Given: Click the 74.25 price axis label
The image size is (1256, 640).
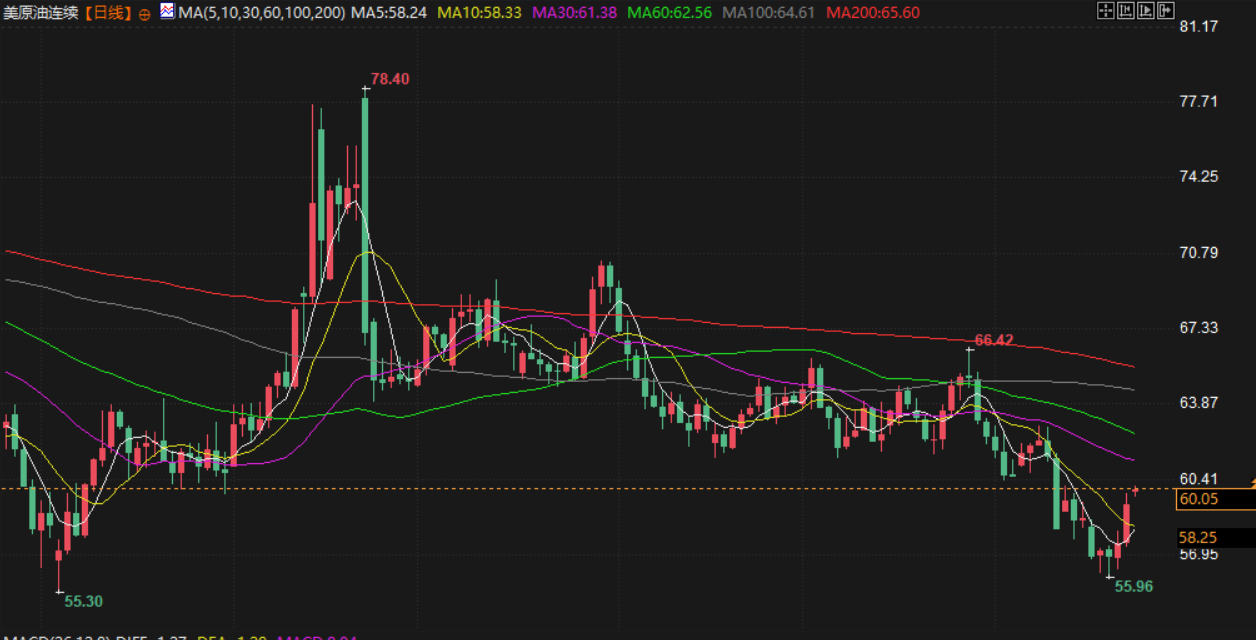Looking at the screenshot, I should click(x=1199, y=176).
